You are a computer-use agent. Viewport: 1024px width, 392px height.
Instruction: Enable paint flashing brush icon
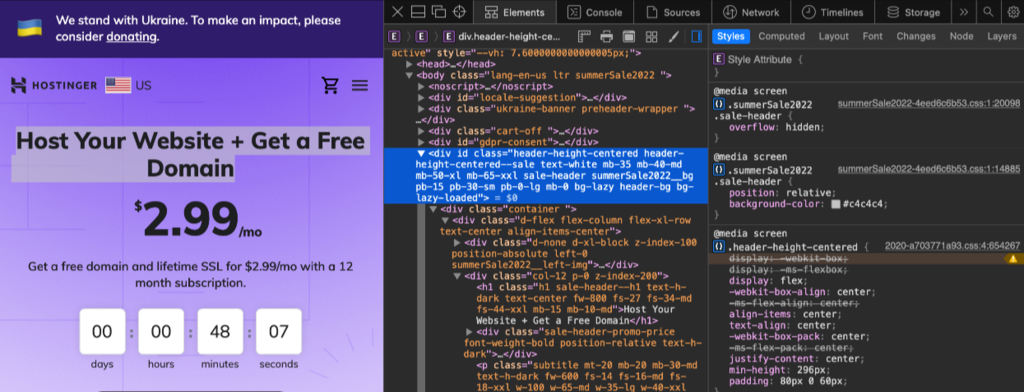pos(674,36)
